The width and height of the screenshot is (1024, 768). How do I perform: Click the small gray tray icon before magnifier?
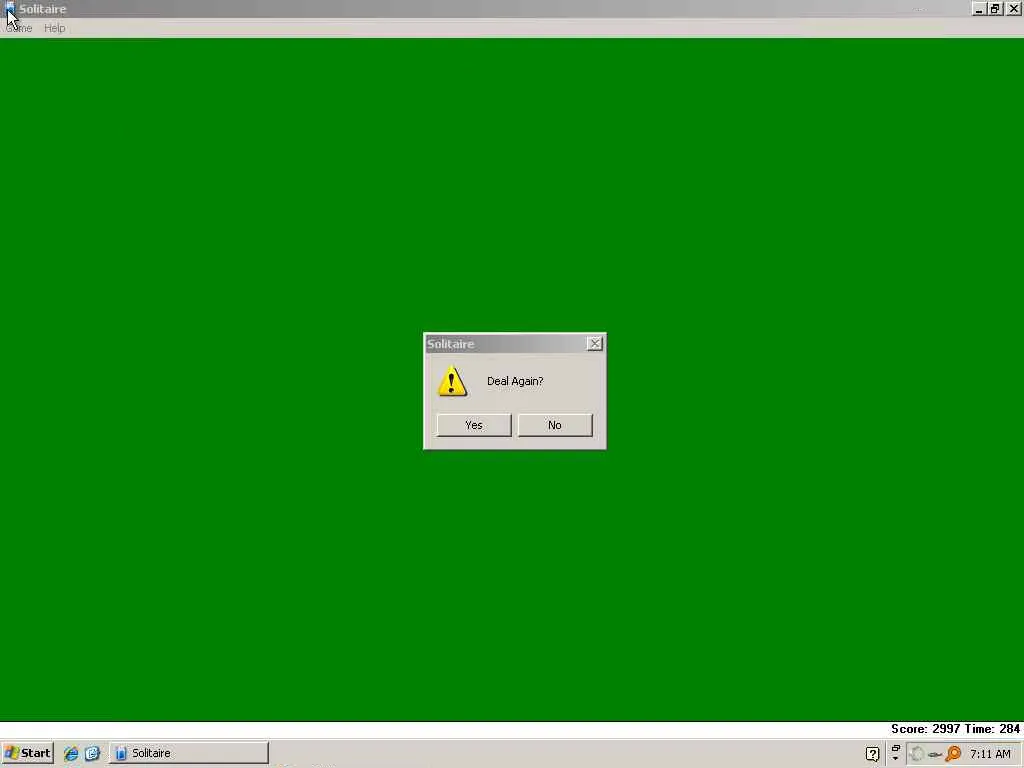tap(935, 755)
